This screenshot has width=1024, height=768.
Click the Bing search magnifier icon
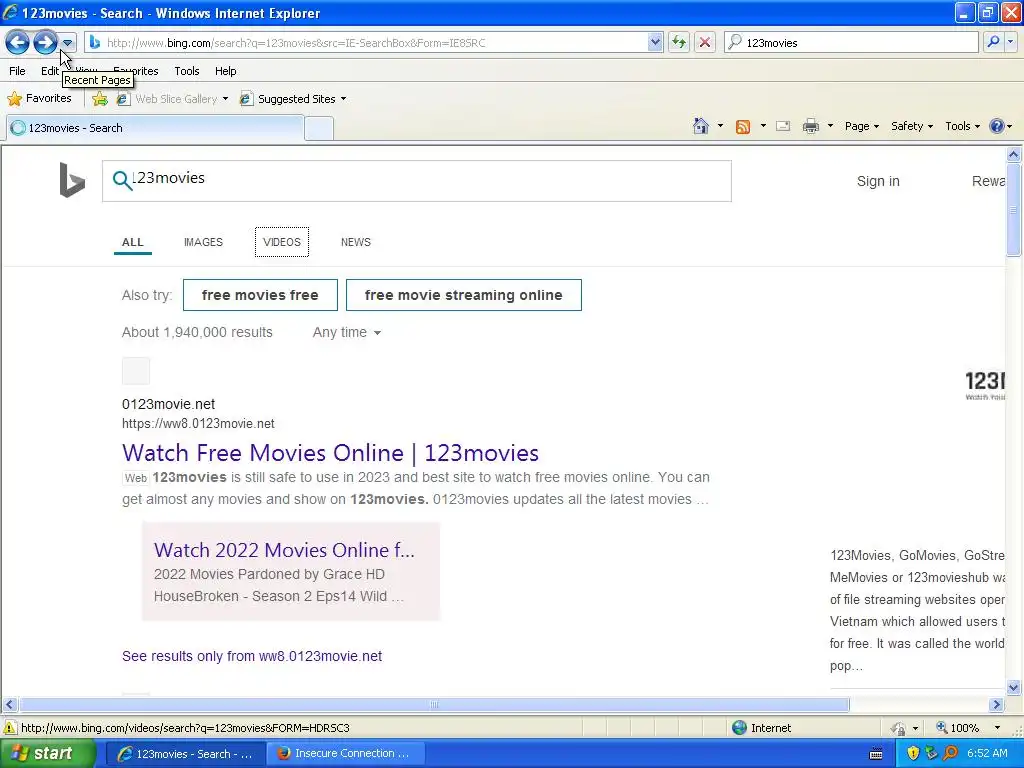122,180
